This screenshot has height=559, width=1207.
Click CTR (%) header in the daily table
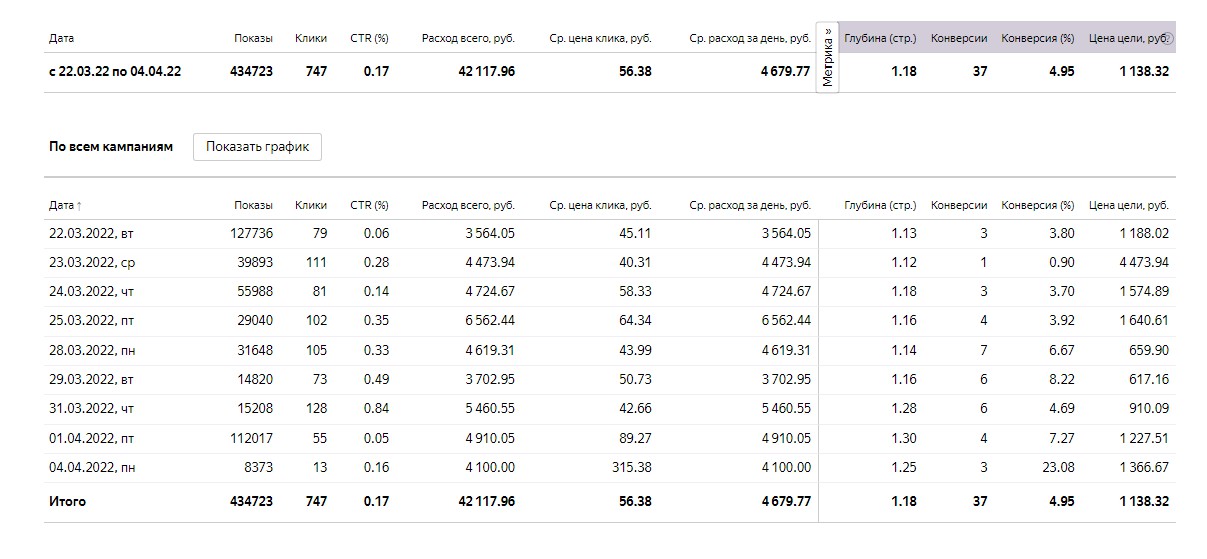point(369,205)
